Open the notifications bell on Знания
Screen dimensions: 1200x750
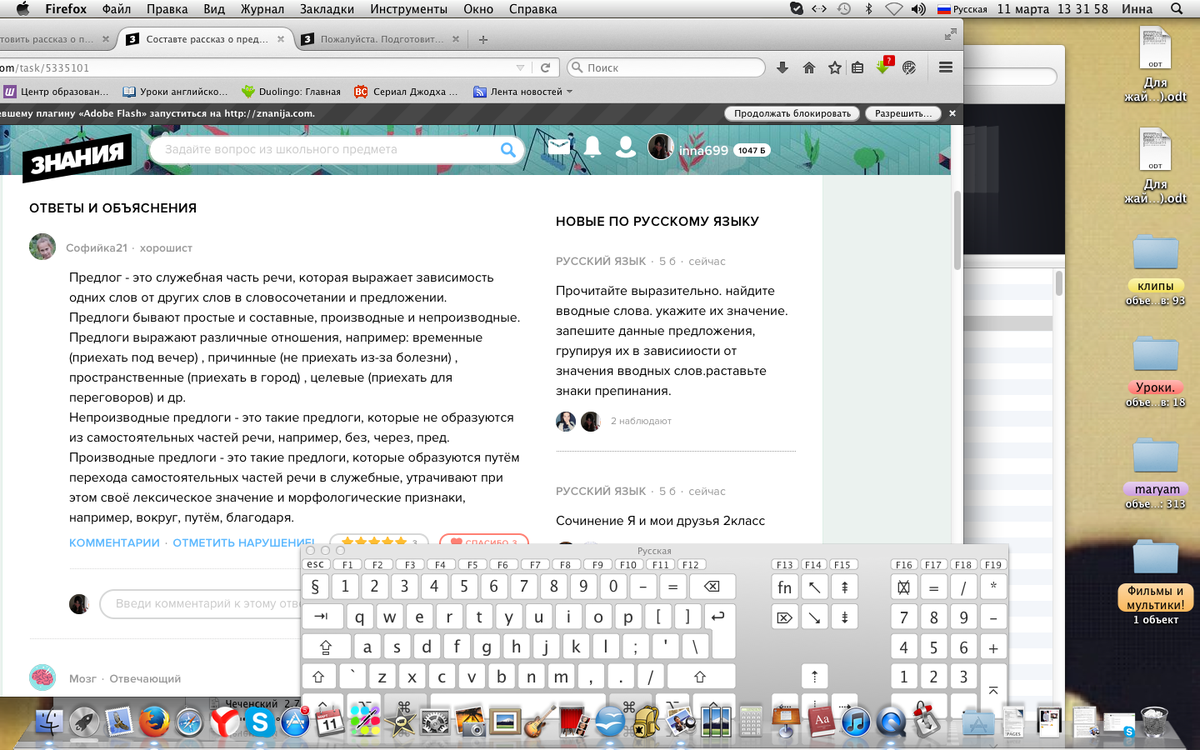[592, 148]
